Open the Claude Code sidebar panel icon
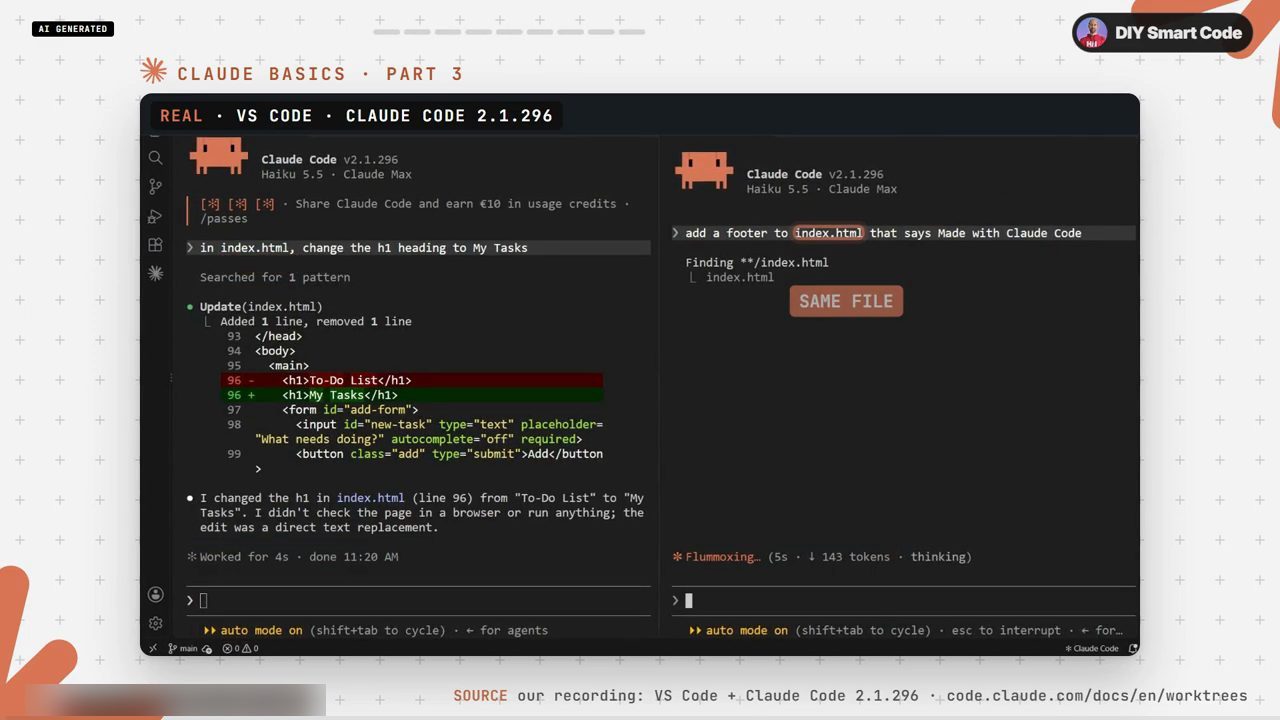 pos(155,272)
